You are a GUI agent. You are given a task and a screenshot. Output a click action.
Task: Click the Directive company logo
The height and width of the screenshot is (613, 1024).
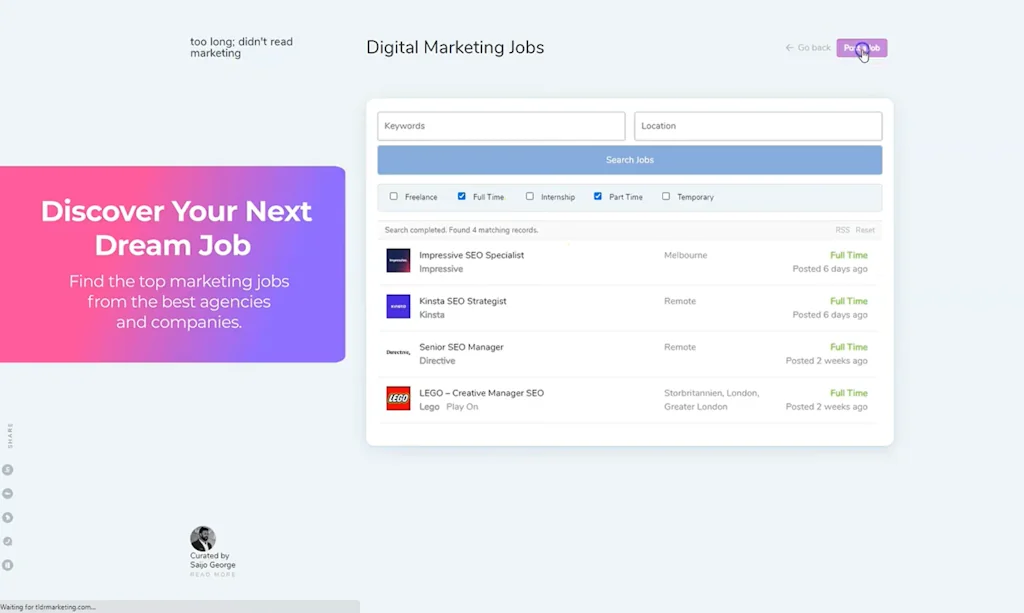pos(397,352)
